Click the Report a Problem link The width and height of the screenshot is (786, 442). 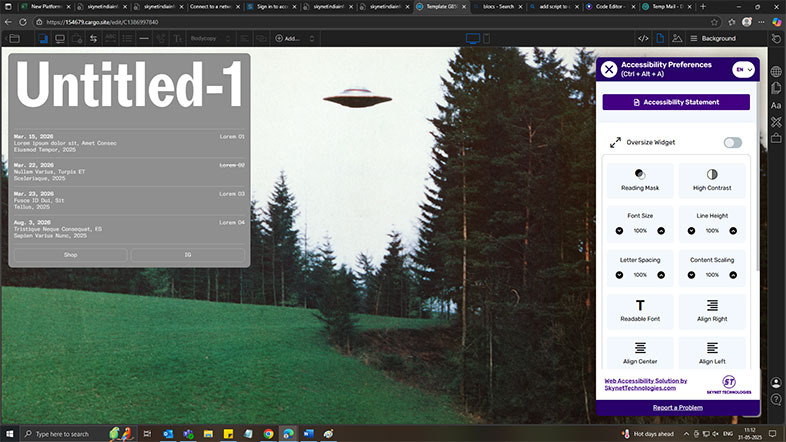(677, 407)
